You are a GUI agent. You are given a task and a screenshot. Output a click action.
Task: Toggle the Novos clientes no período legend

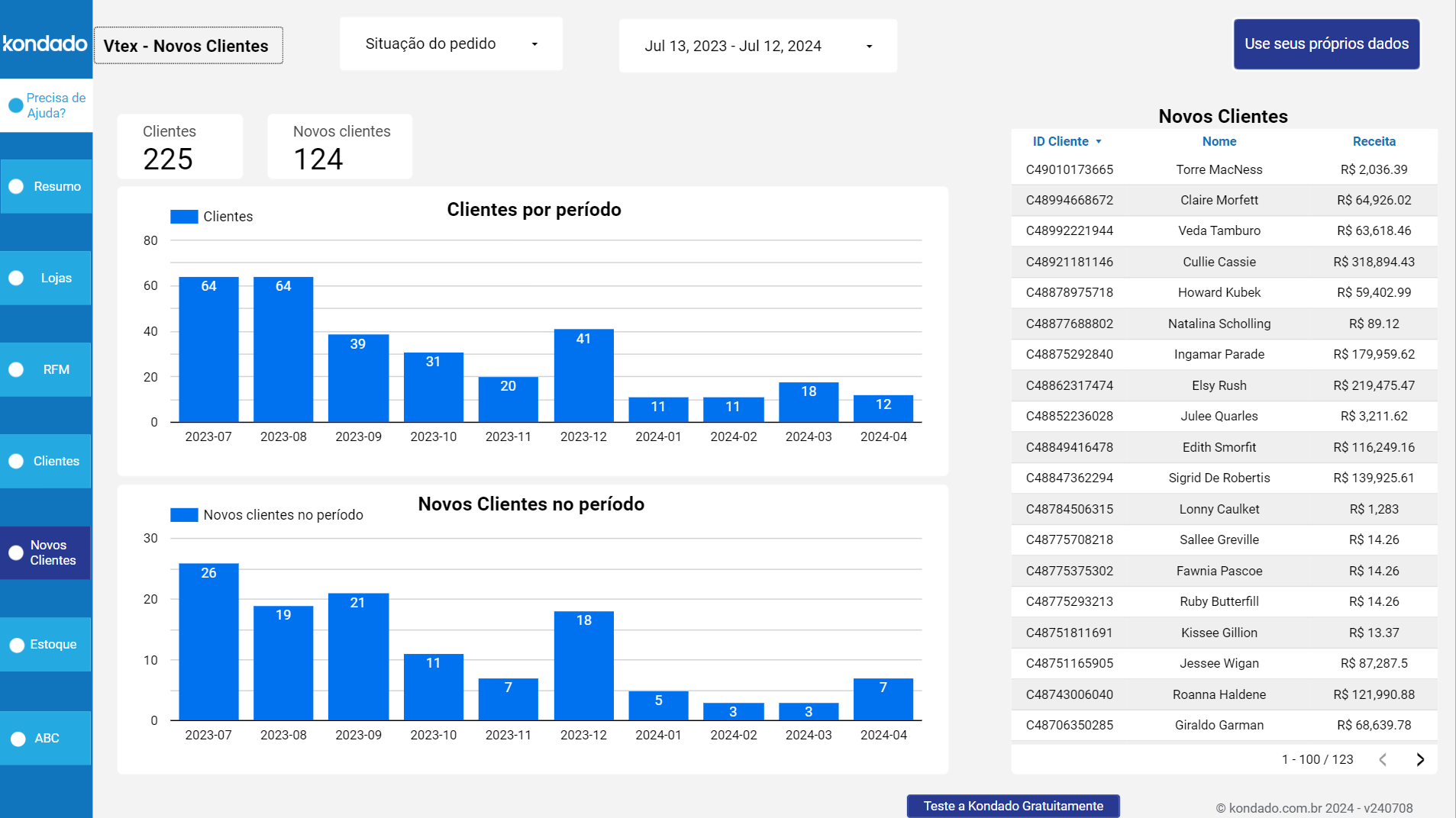(x=267, y=514)
